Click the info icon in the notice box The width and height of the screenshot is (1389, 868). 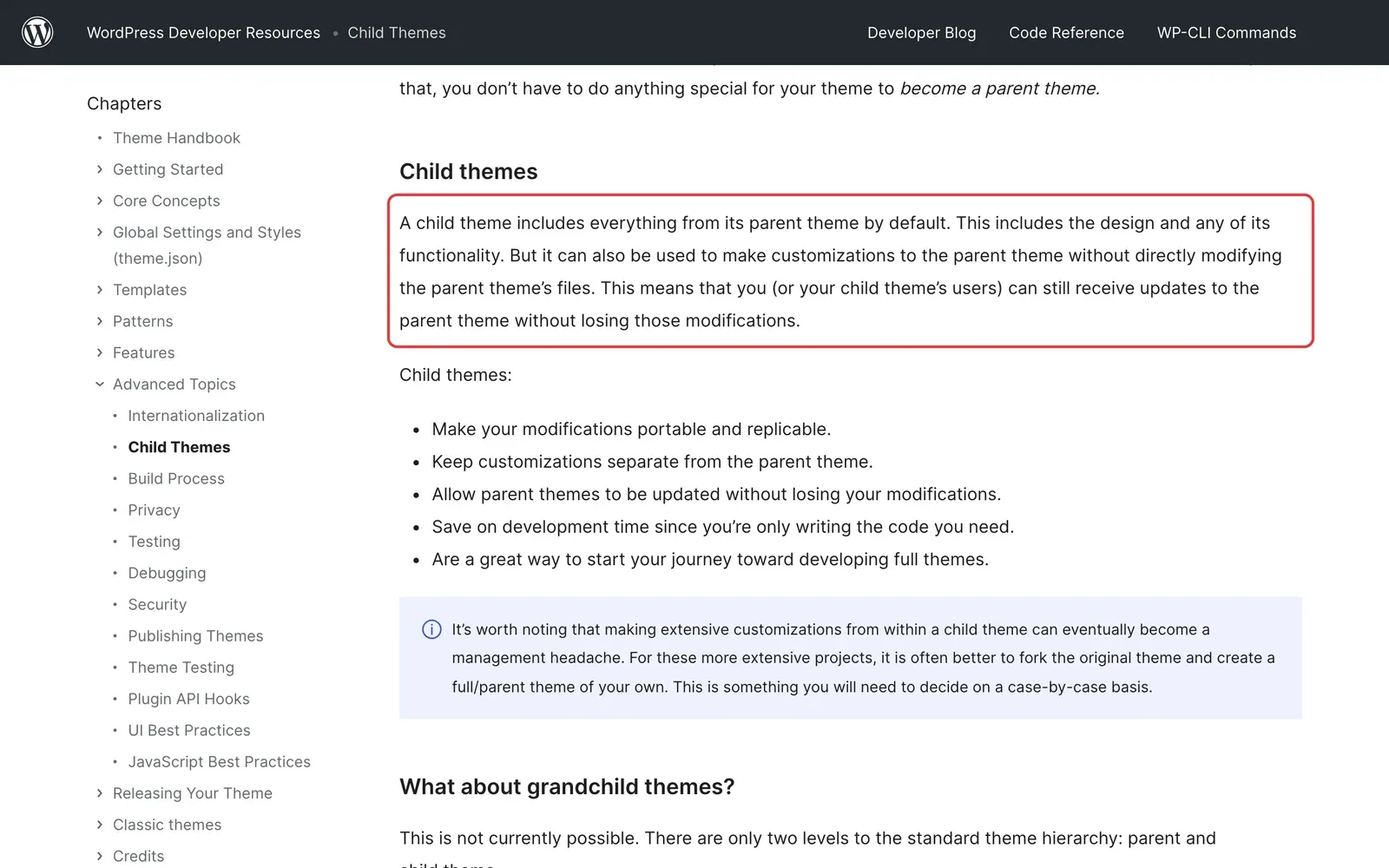coord(431,629)
